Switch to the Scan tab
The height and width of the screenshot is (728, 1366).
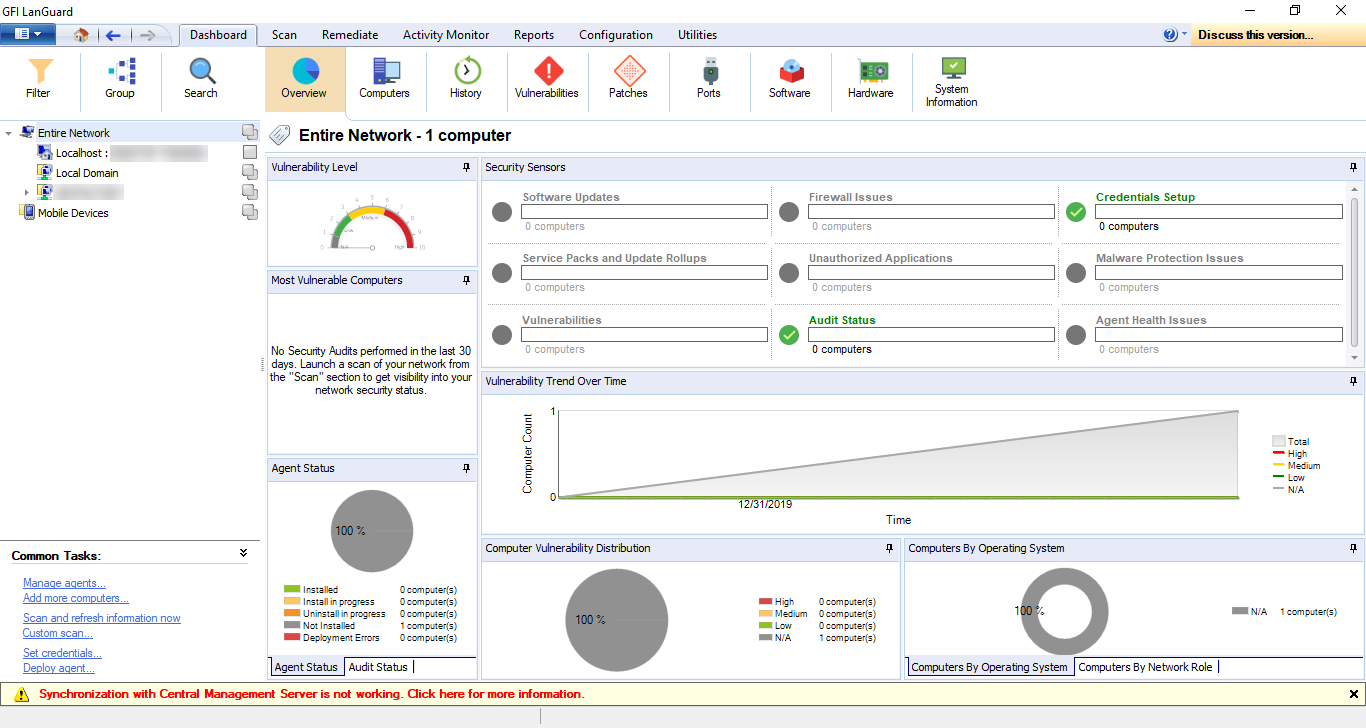coord(284,35)
